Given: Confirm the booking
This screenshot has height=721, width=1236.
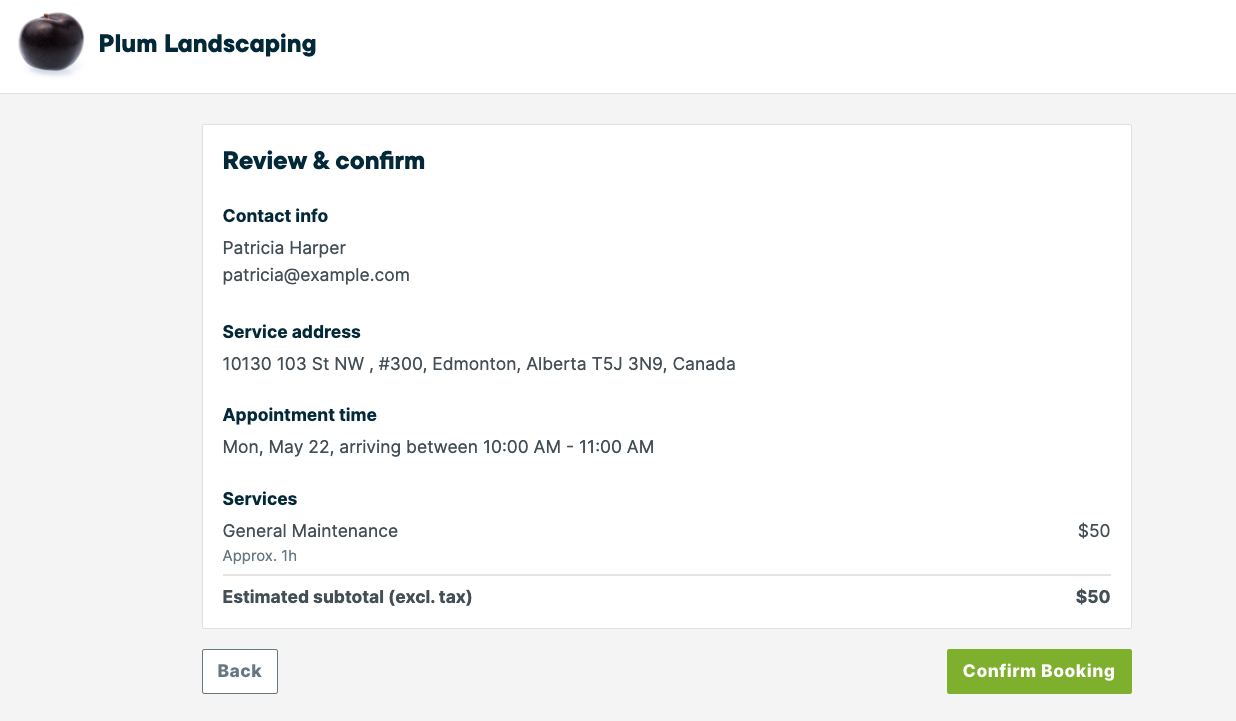Looking at the screenshot, I should coord(1039,671).
